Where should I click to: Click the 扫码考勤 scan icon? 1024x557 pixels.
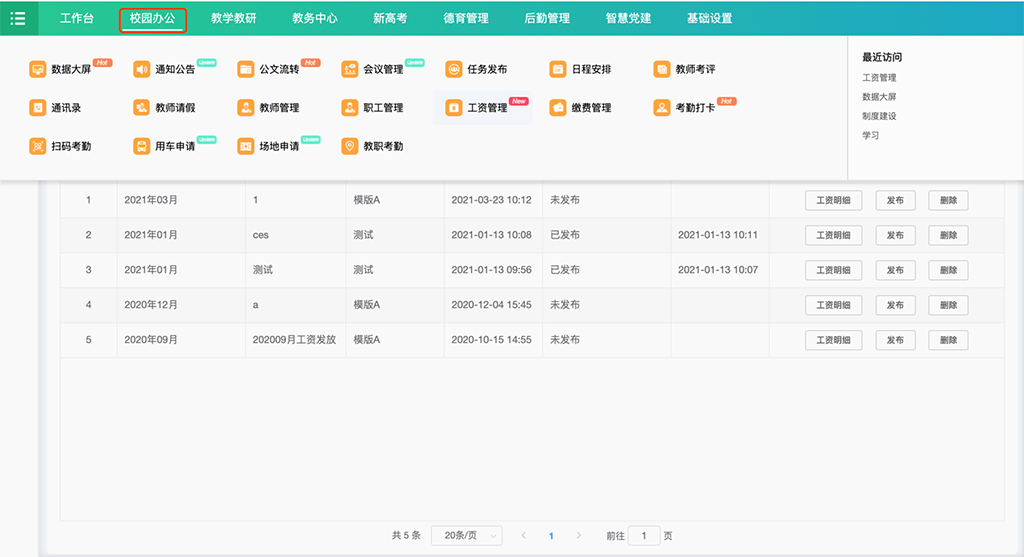[x=38, y=146]
